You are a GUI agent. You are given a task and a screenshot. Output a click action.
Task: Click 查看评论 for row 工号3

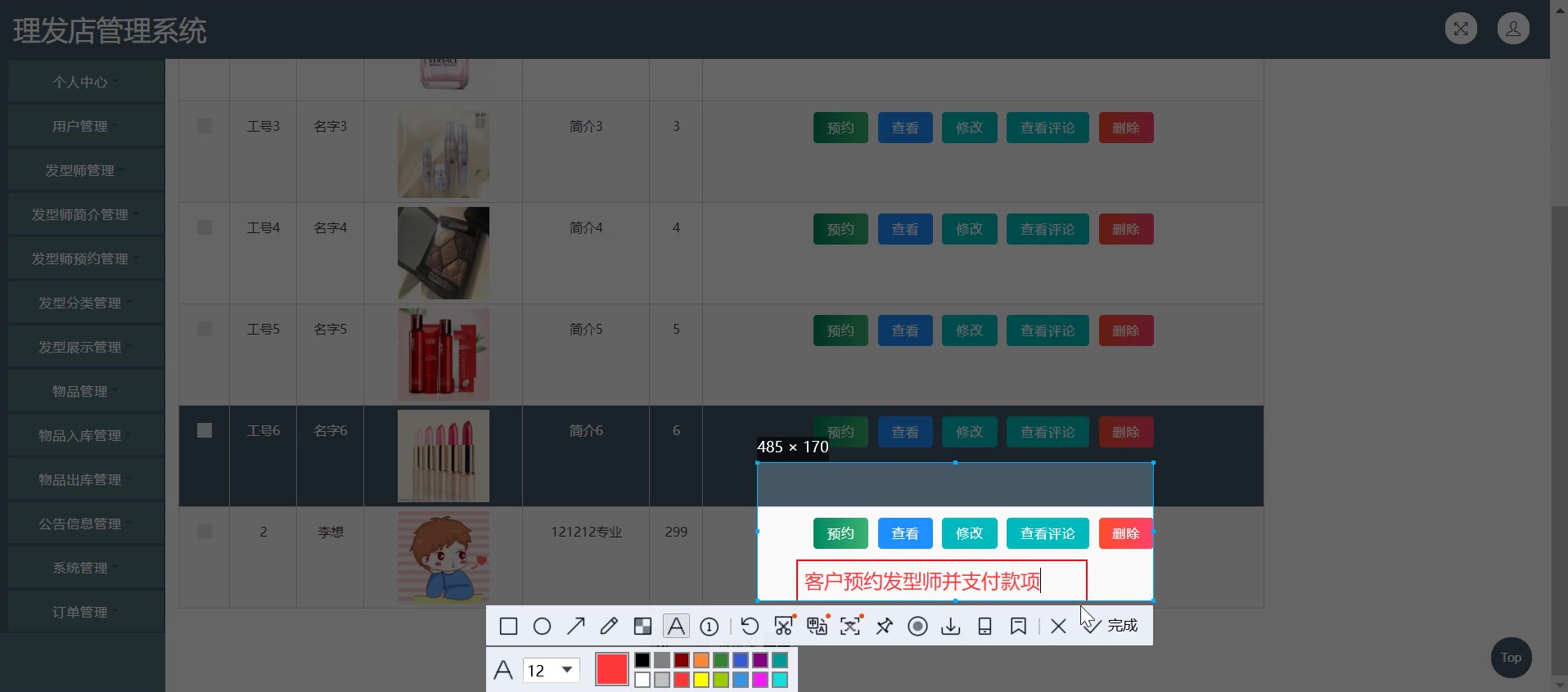pos(1048,128)
